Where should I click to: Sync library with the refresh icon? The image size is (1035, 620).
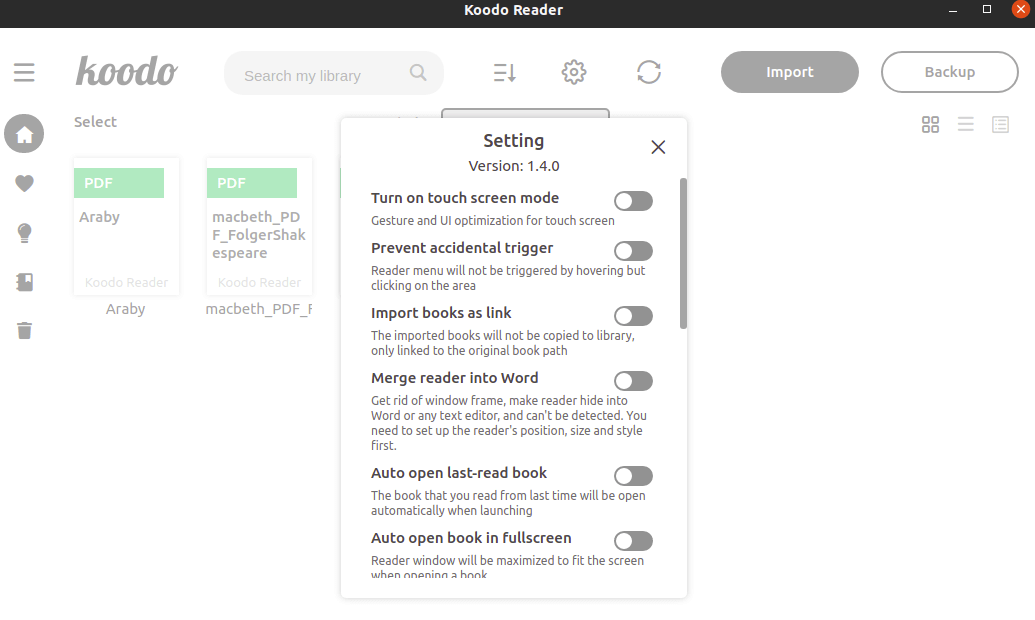(x=649, y=72)
